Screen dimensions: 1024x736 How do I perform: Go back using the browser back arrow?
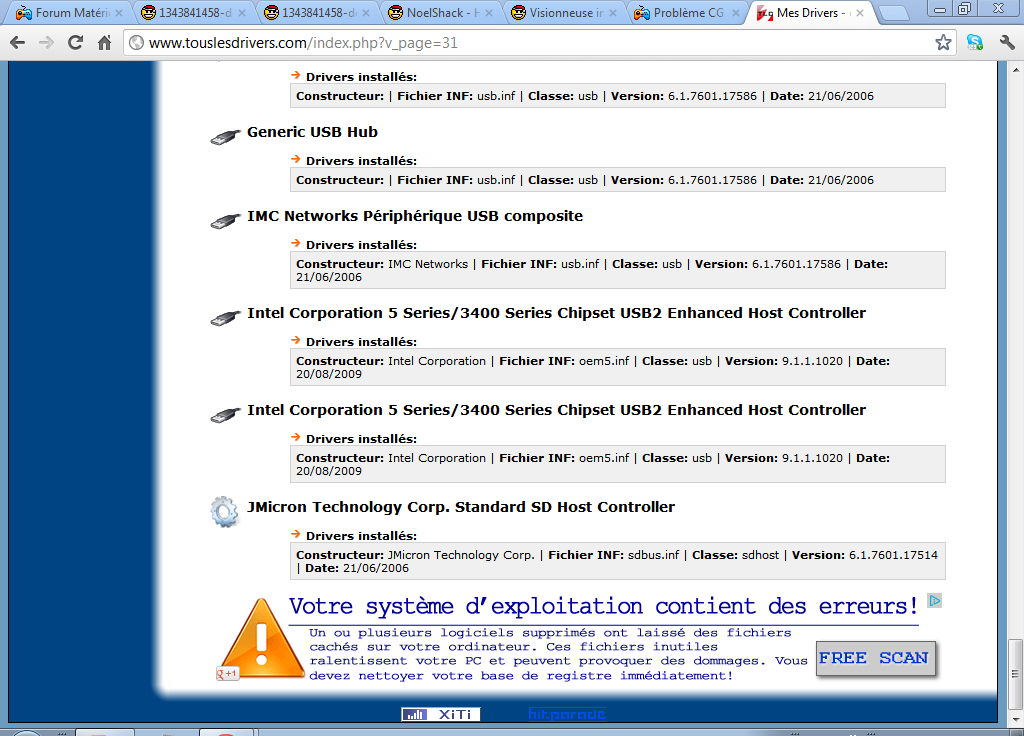pyautogui.click(x=18, y=43)
